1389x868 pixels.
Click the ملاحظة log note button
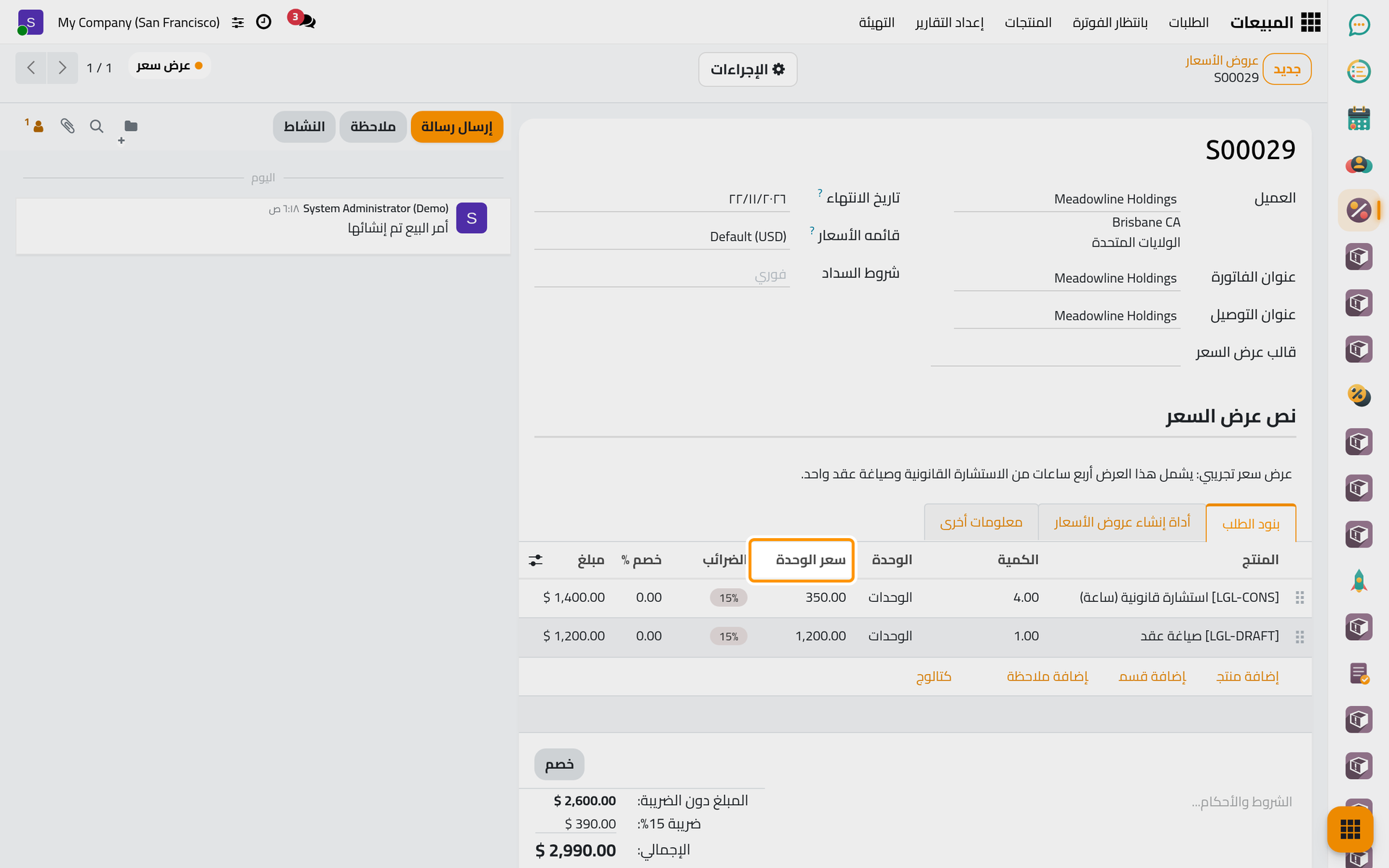click(x=373, y=127)
